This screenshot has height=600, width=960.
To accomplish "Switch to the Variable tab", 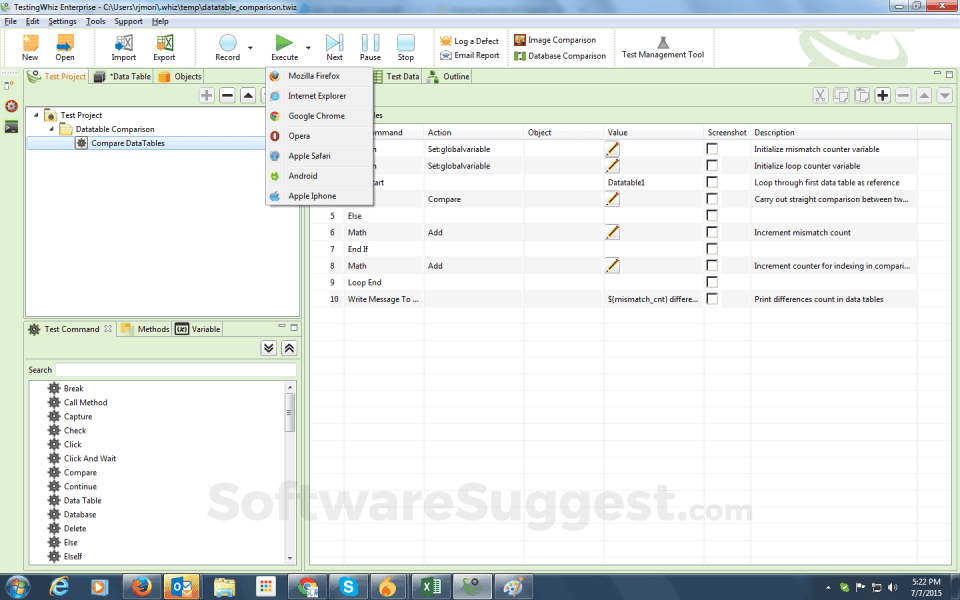I will 198,329.
